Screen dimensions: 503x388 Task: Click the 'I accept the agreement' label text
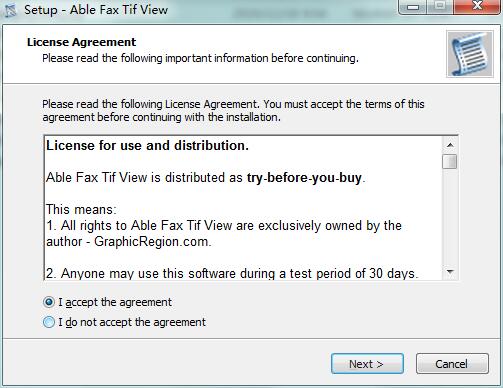tap(115, 302)
